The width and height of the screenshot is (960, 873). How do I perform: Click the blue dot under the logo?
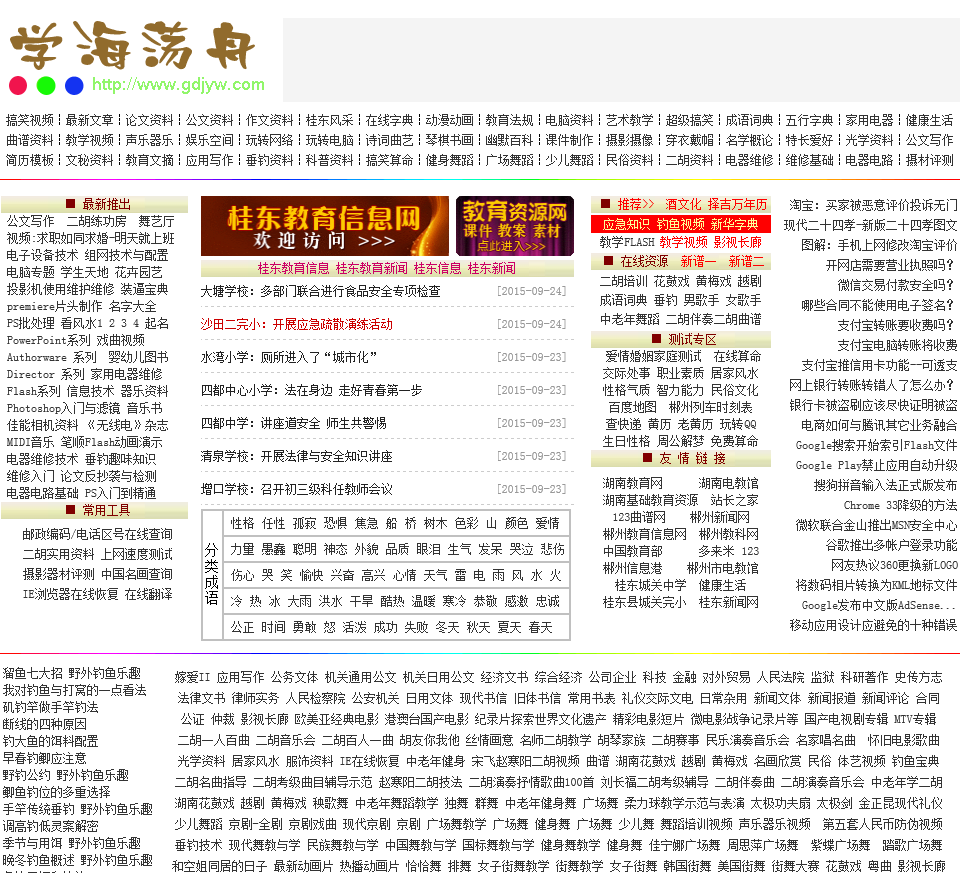[x=74, y=85]
